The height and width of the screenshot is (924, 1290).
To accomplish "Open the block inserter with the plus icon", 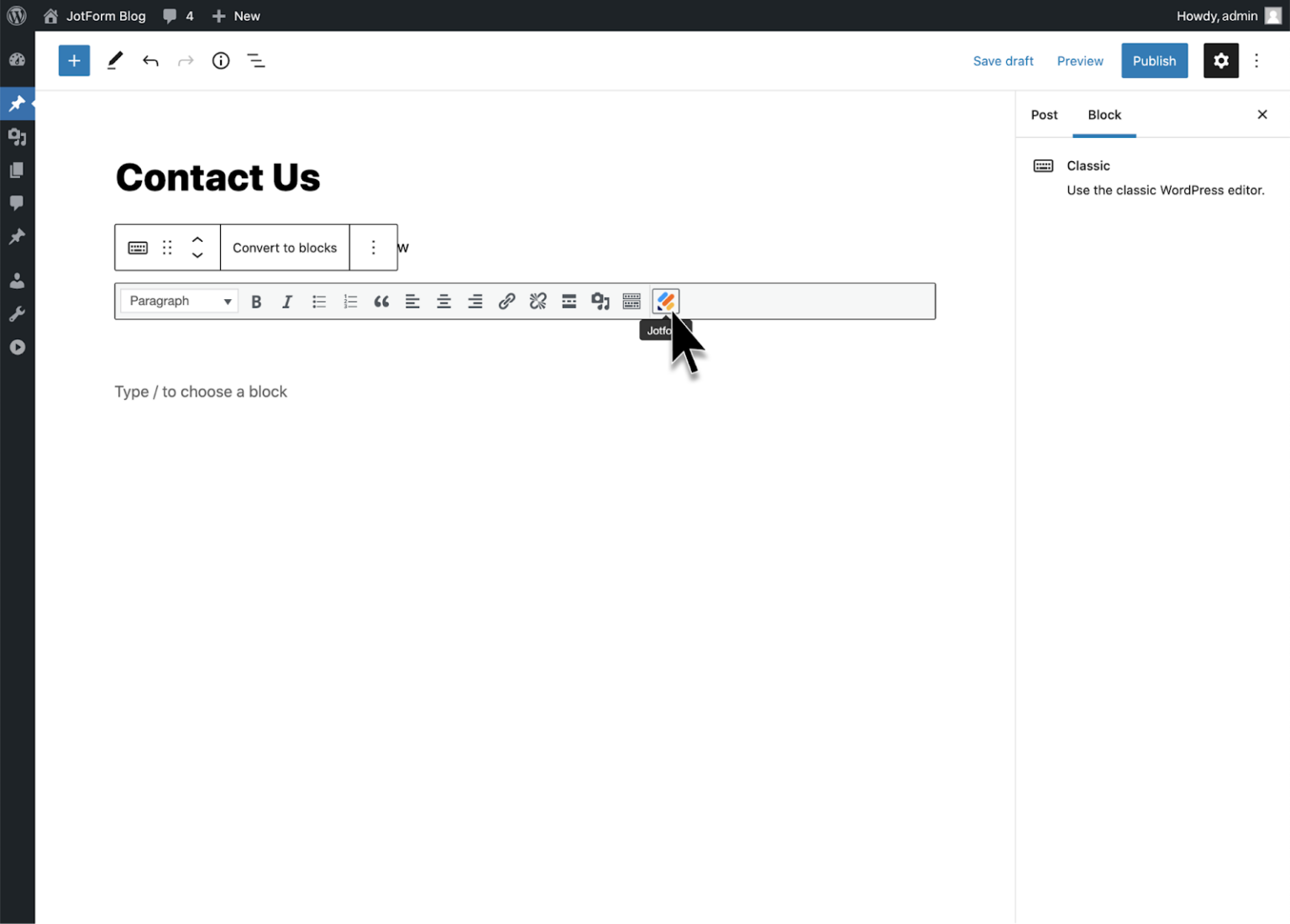I will (74, 60).
